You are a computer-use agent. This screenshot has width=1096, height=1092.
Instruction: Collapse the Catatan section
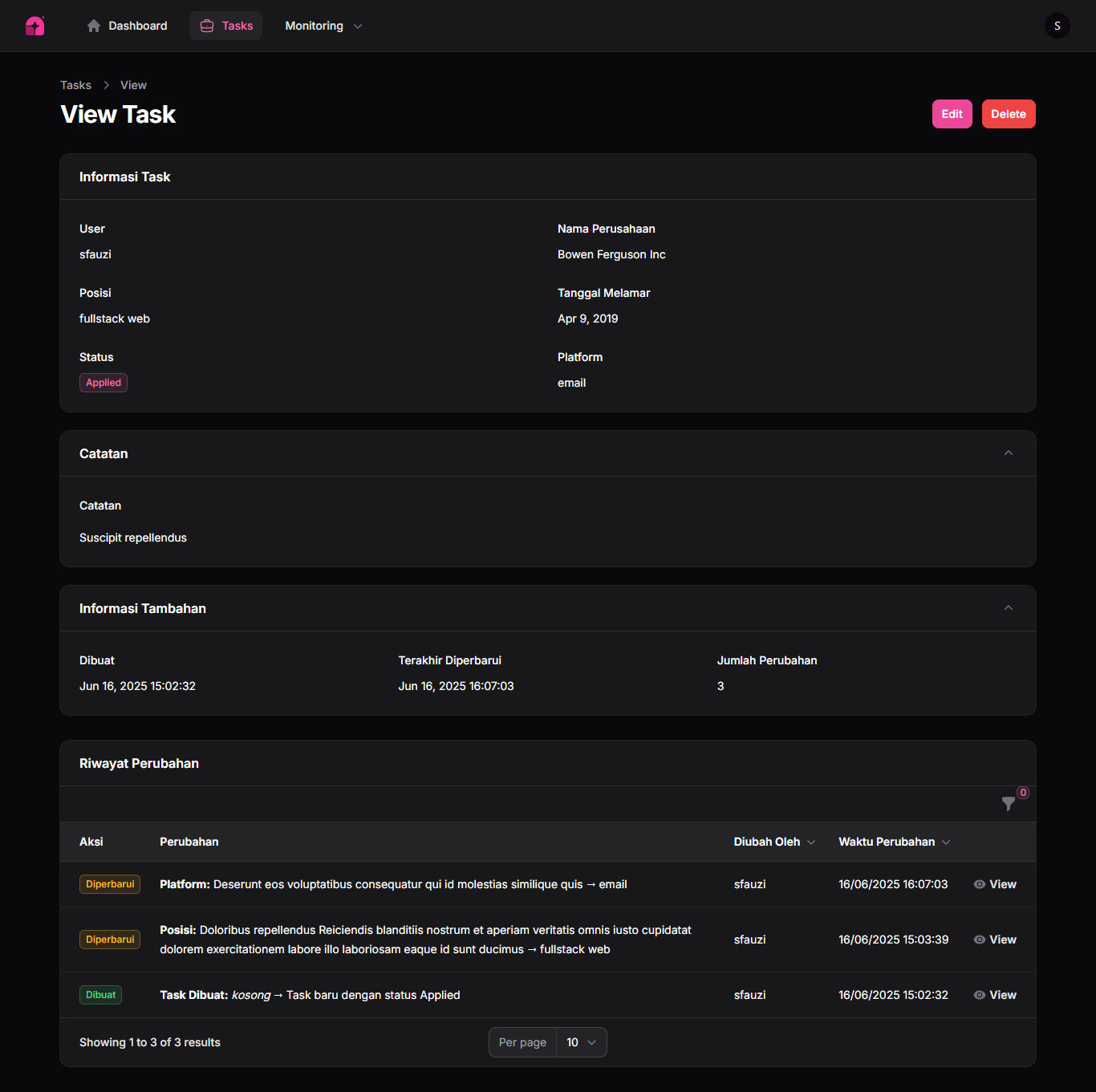coord(1009,453)
